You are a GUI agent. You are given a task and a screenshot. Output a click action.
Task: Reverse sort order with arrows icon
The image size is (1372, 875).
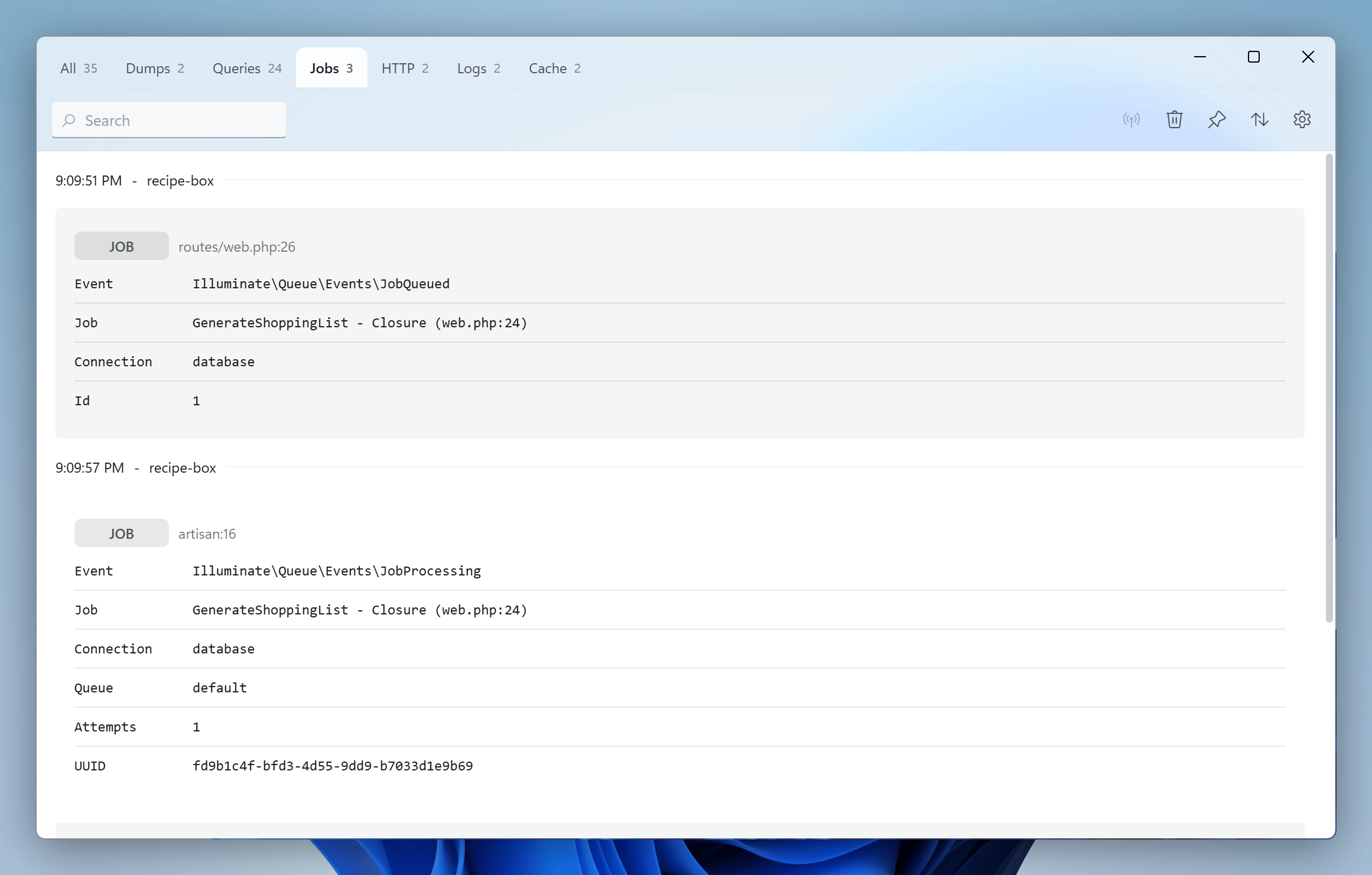click(1259, 120)
